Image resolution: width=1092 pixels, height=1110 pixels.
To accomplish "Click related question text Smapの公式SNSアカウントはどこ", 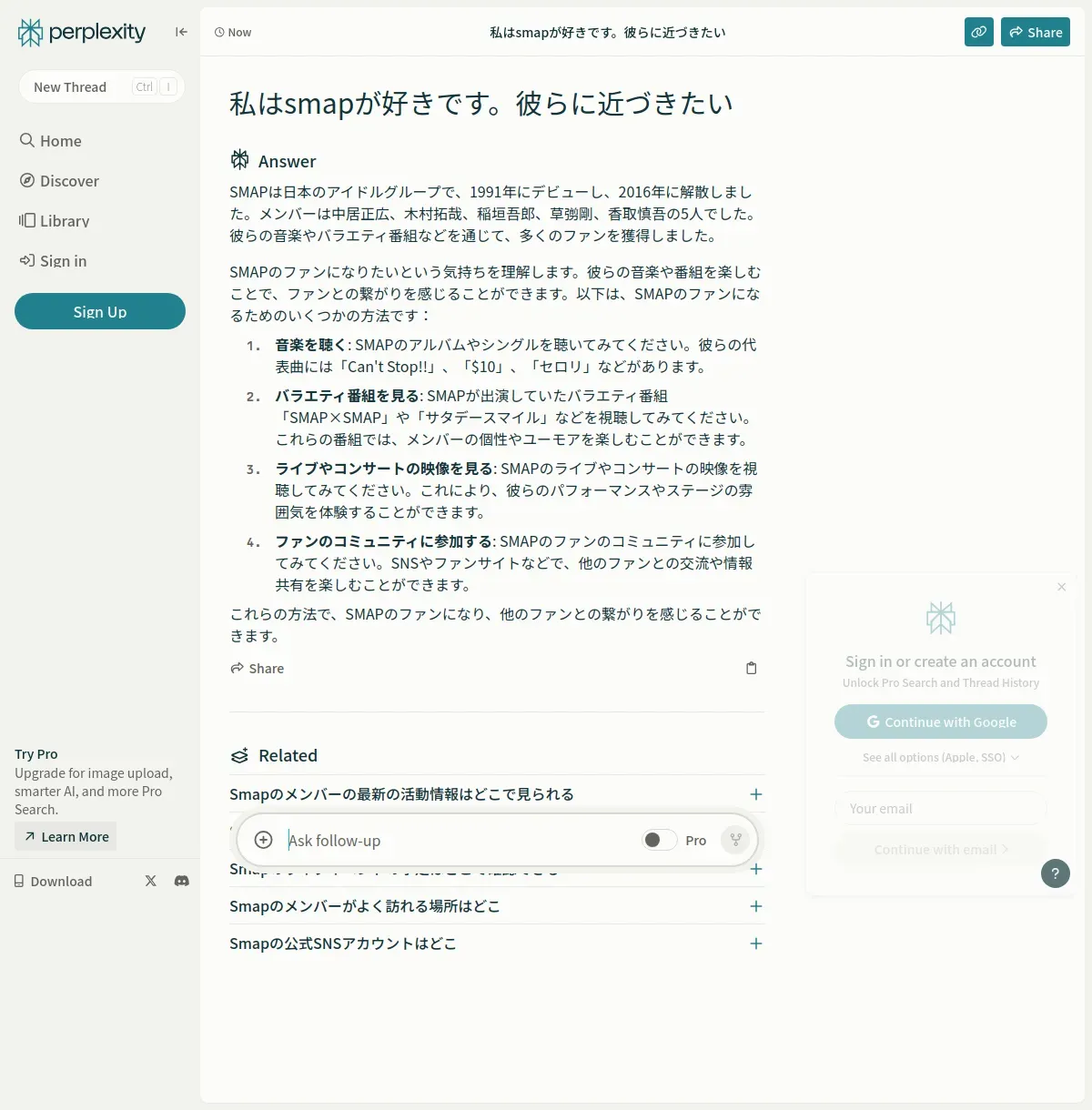I will click(x=342, y=943).
